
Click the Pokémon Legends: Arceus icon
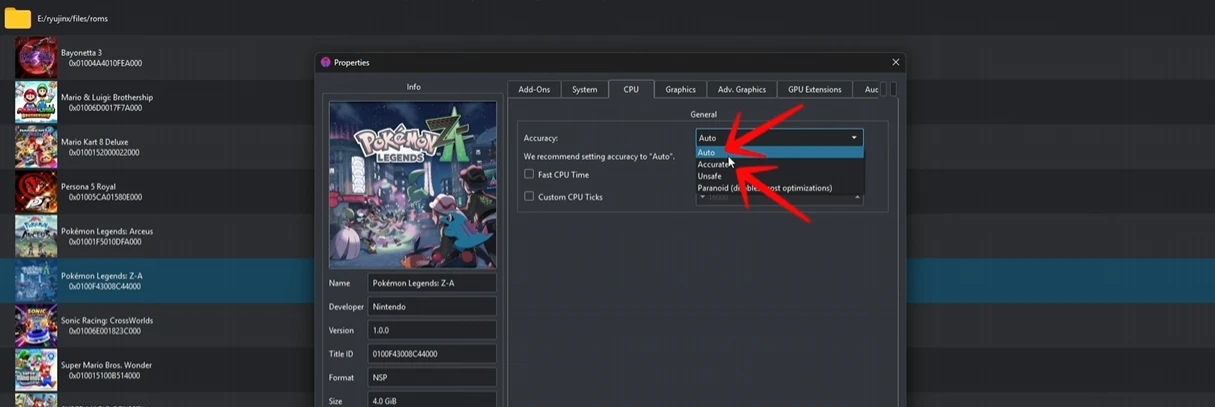(x=35, y=236)
